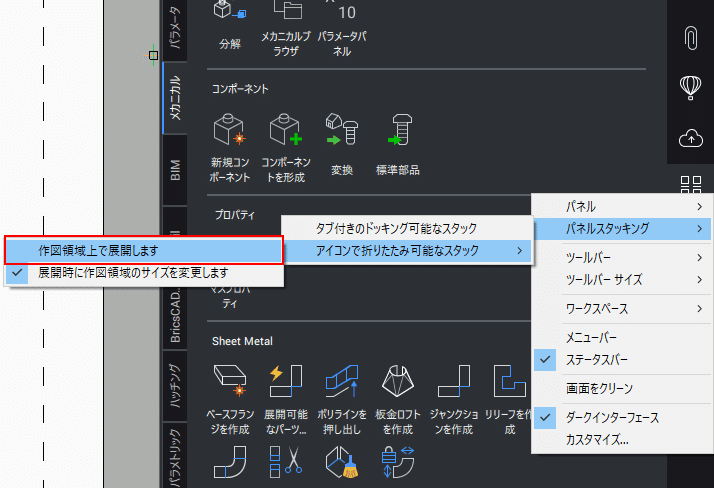This screenshot has height=488, width=714.
Task: Click the プロパティ section heading
Action: [235, 214]
